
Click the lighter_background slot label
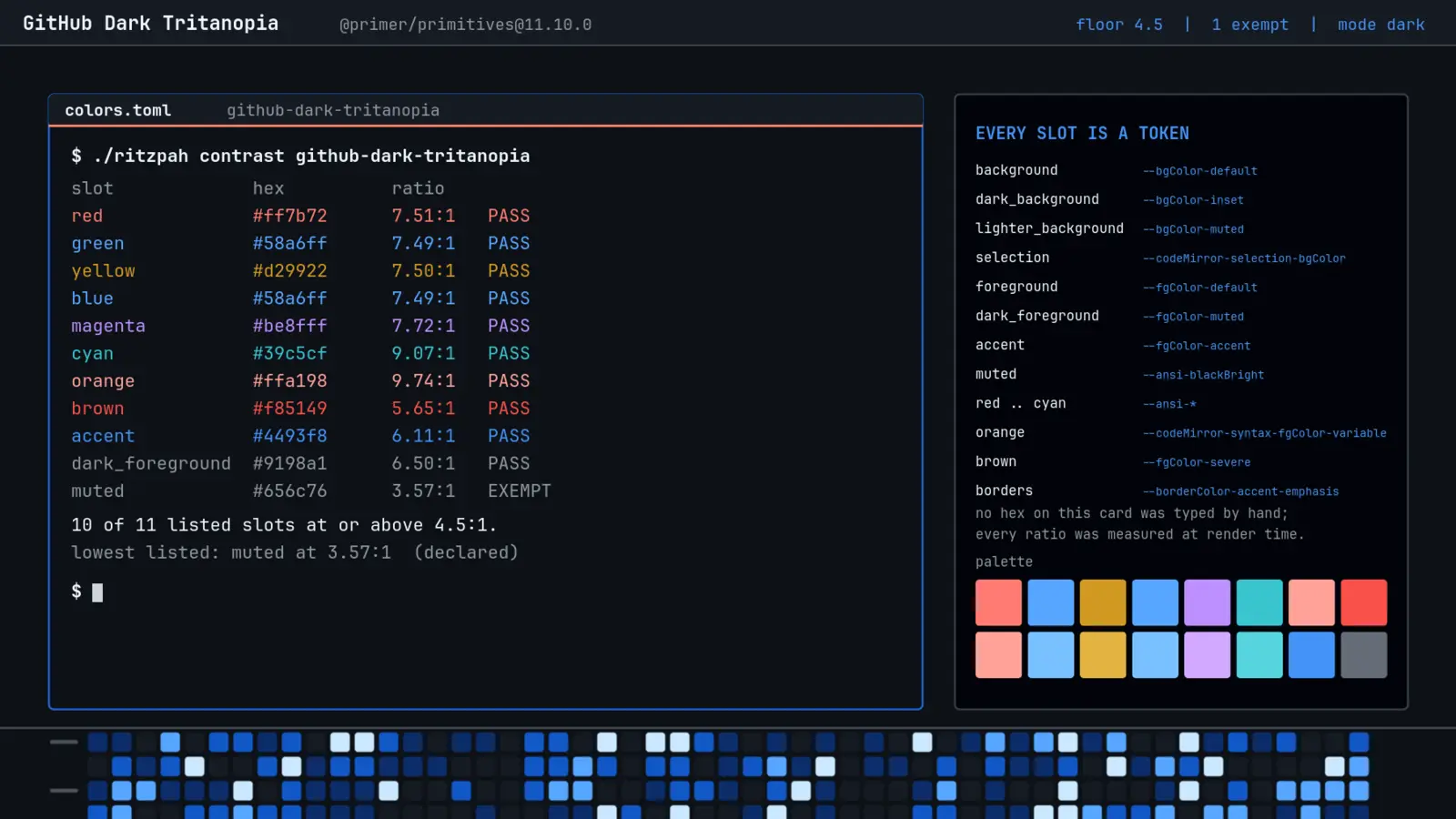(x=1049, y=228)
